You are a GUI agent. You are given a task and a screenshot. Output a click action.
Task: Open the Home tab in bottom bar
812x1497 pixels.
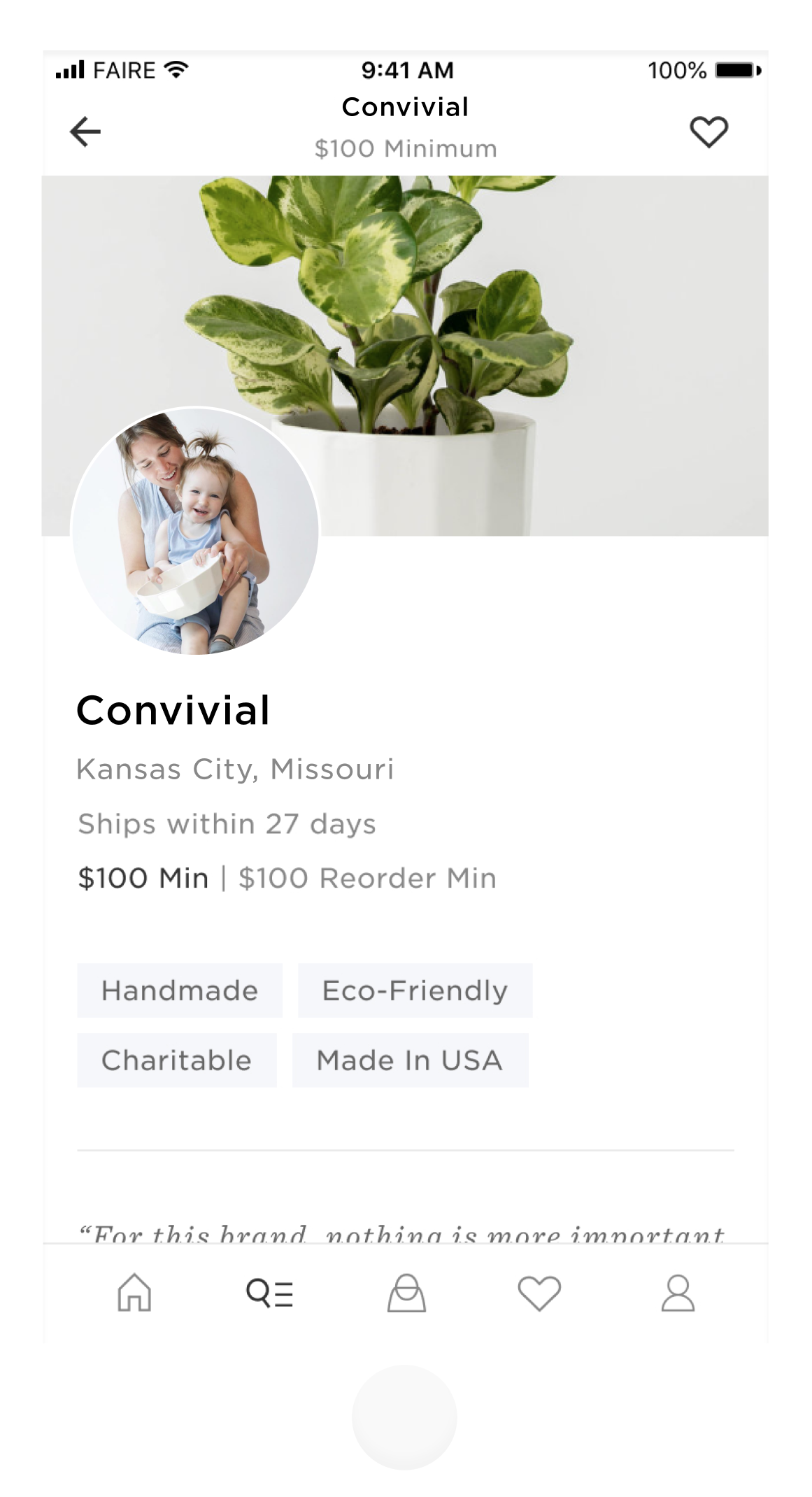click(x=134, y=1292)
